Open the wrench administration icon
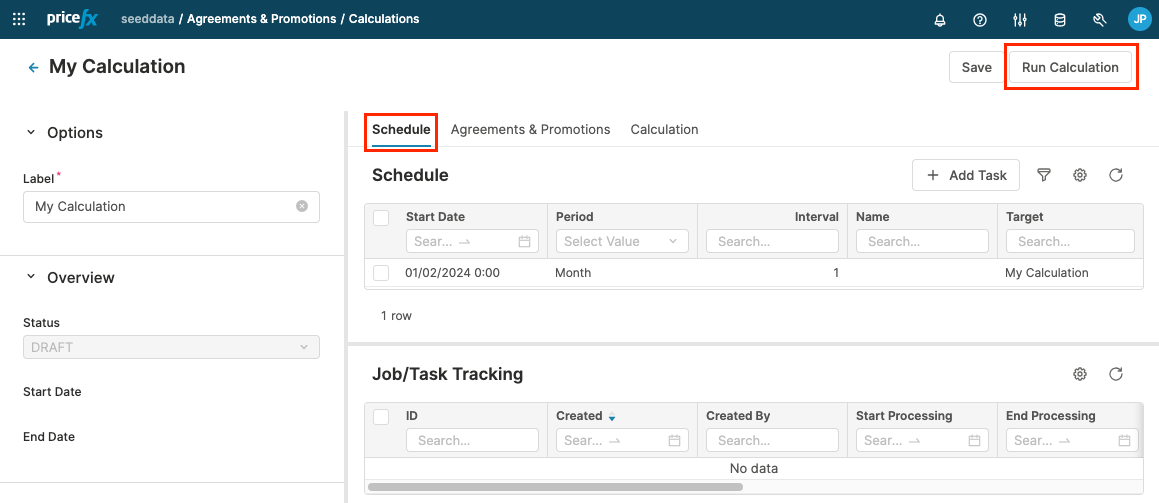 point(1099,19)
